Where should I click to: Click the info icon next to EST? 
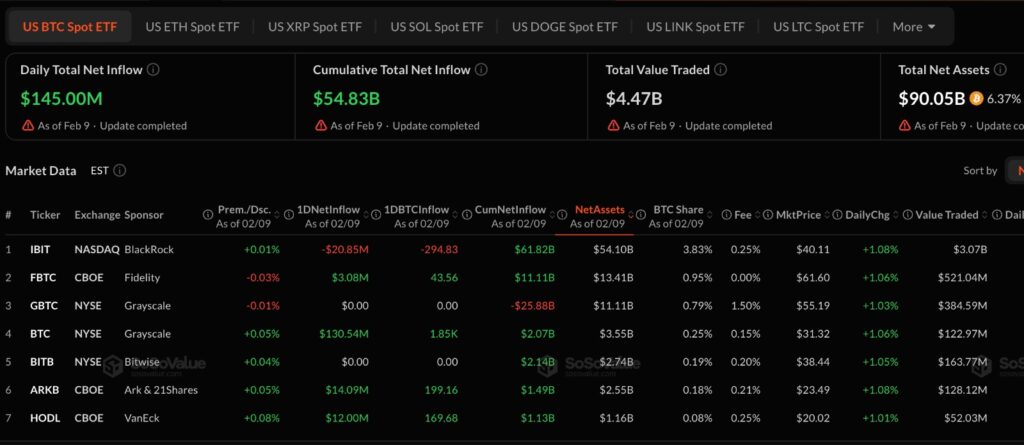click(x=120, y=171)
